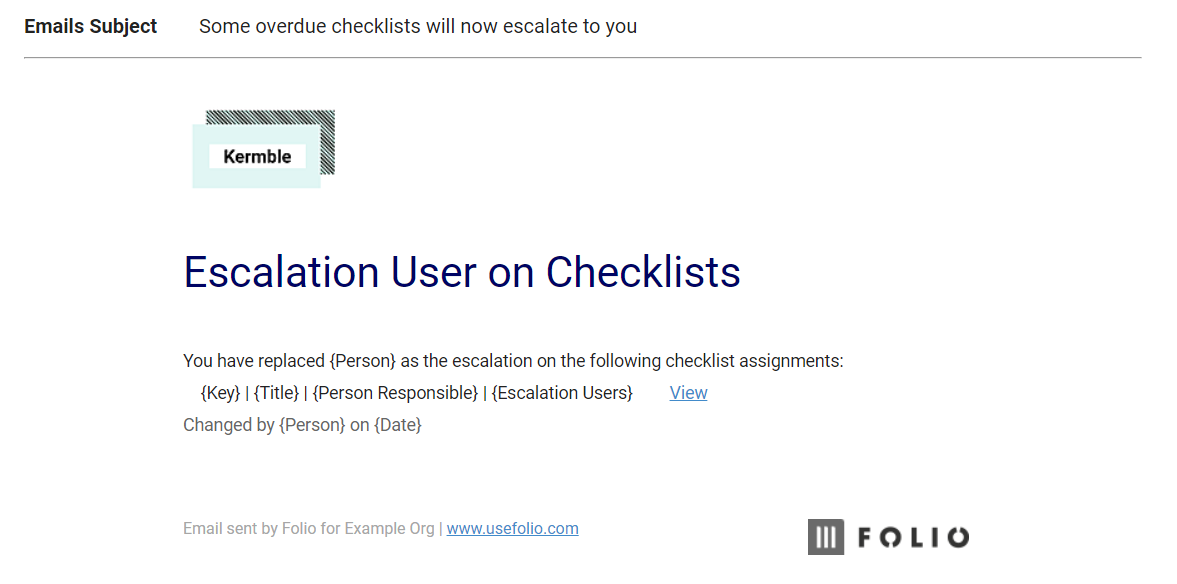Select the Escalation User on Checklists heading
The image size is (1177, 584).
462,272
